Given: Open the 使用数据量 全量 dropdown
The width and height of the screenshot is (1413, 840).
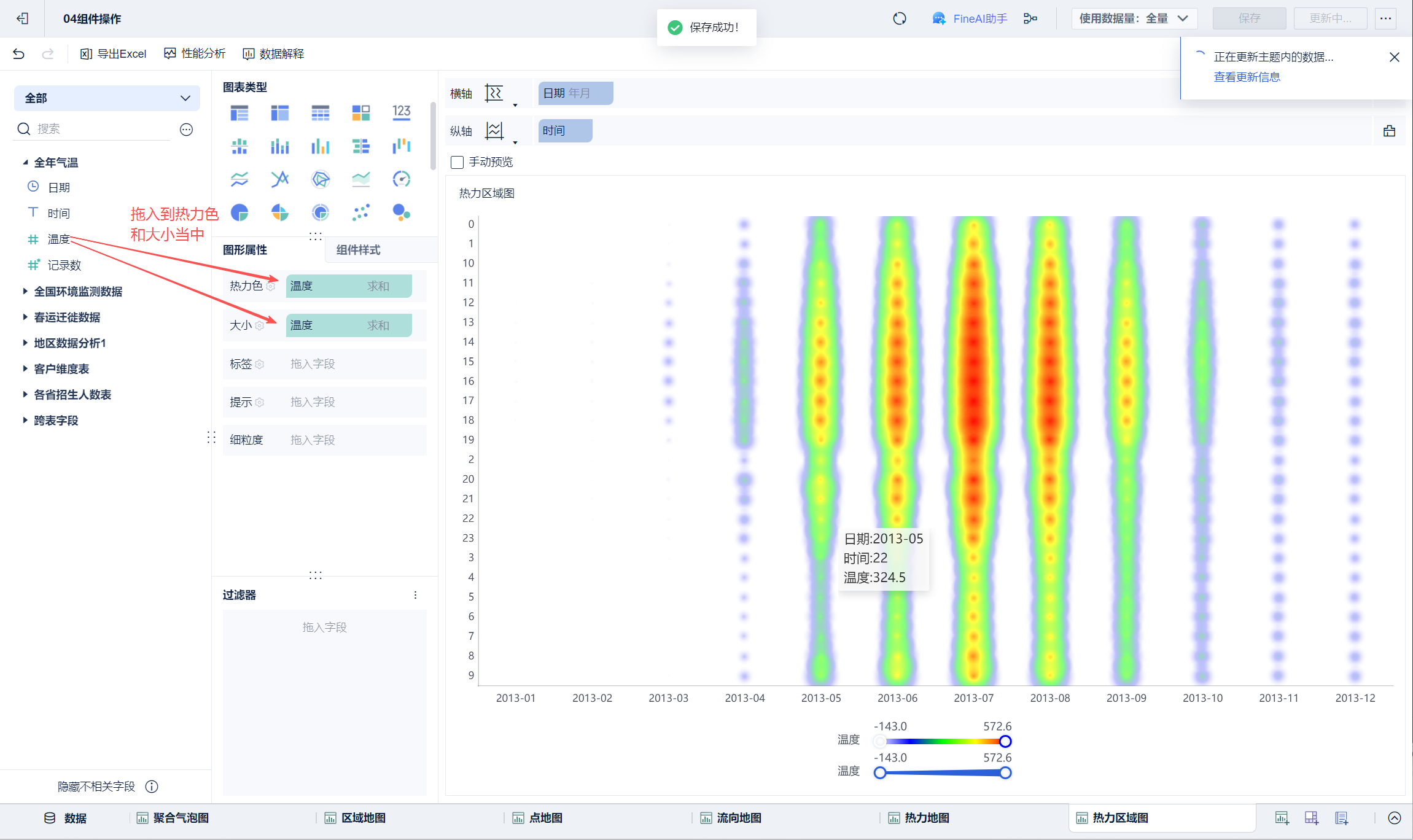Looking at the screenshot, I should pos(1134,18).
